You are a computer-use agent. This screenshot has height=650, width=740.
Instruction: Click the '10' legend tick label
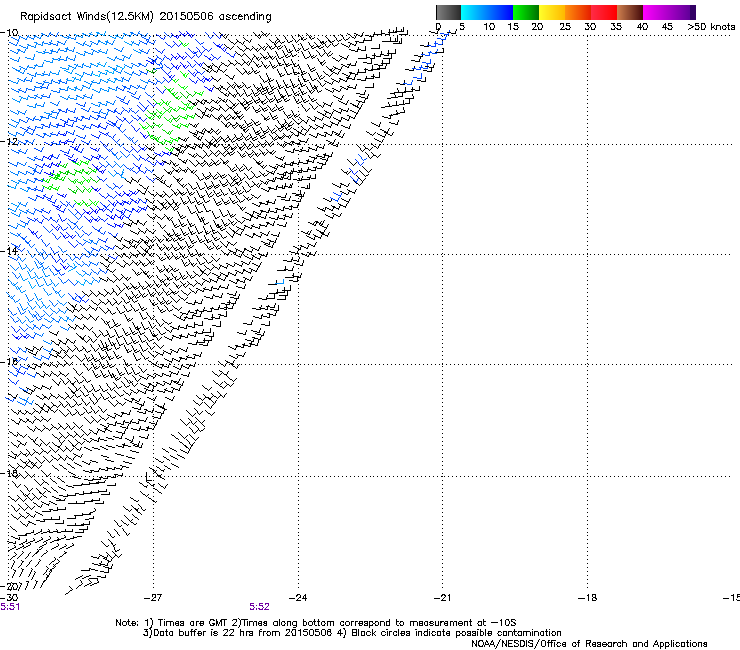pos(489,27)
